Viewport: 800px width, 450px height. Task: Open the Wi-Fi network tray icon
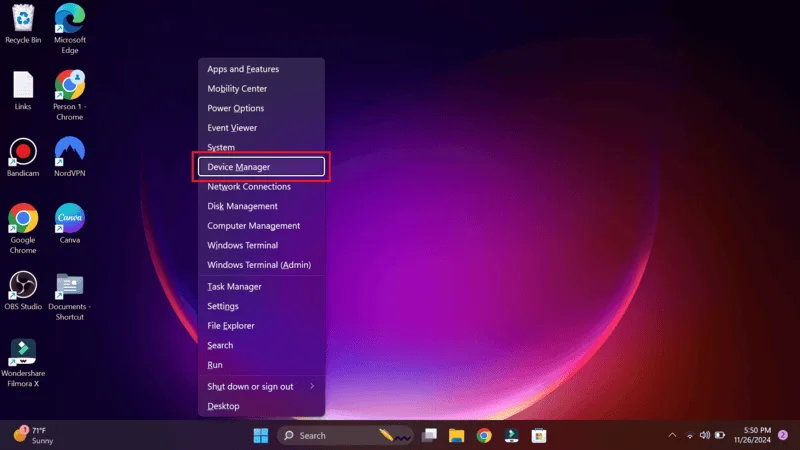690,435
